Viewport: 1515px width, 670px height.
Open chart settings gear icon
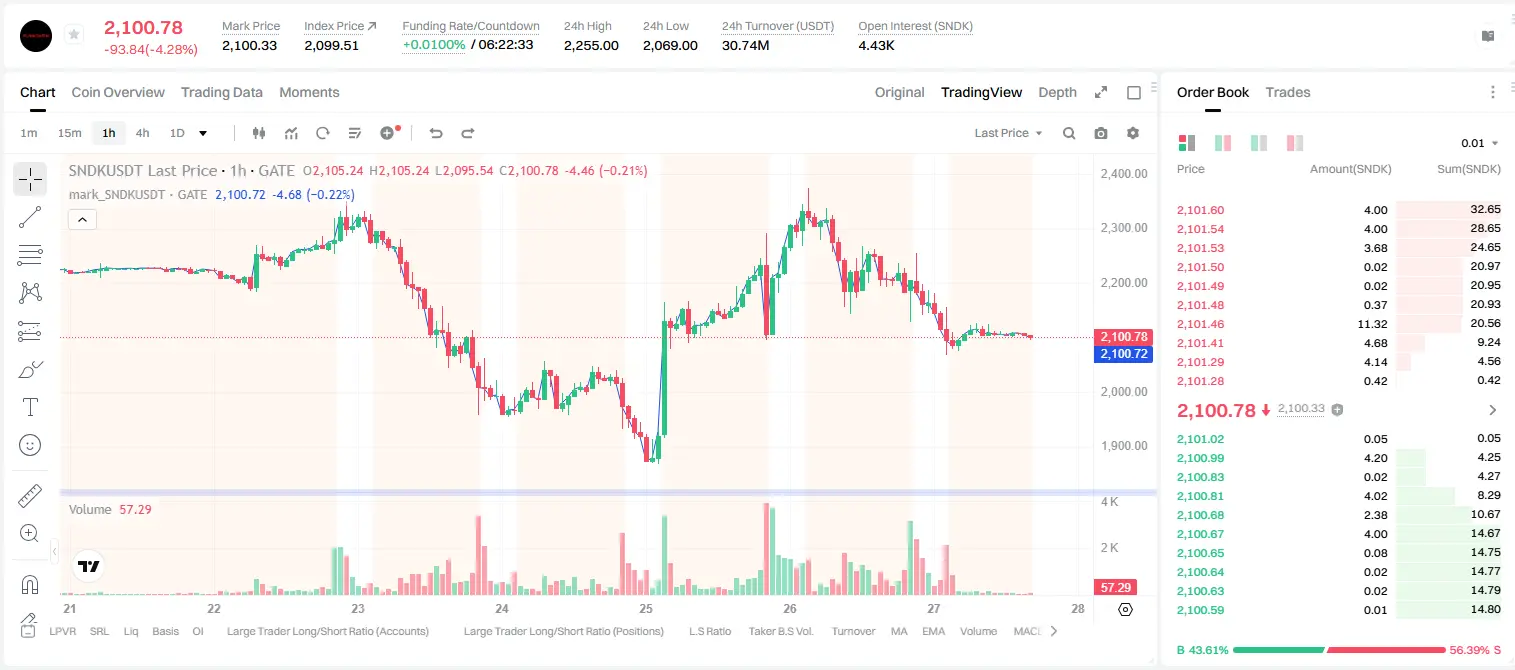click(1133, 133)
